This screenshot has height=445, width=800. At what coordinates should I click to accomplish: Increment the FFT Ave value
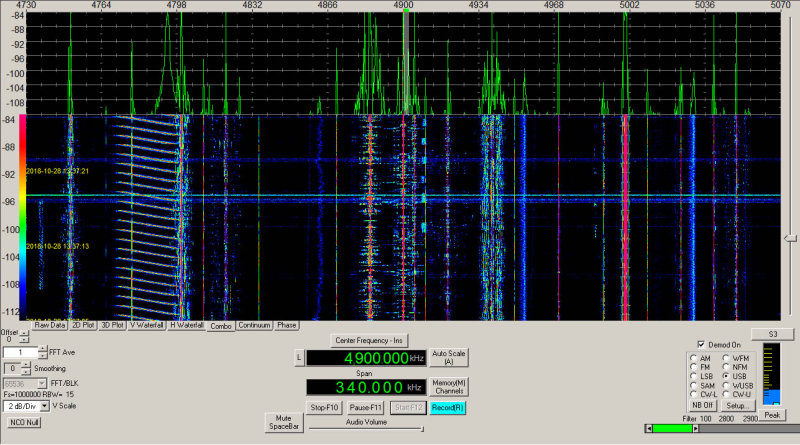42,349
